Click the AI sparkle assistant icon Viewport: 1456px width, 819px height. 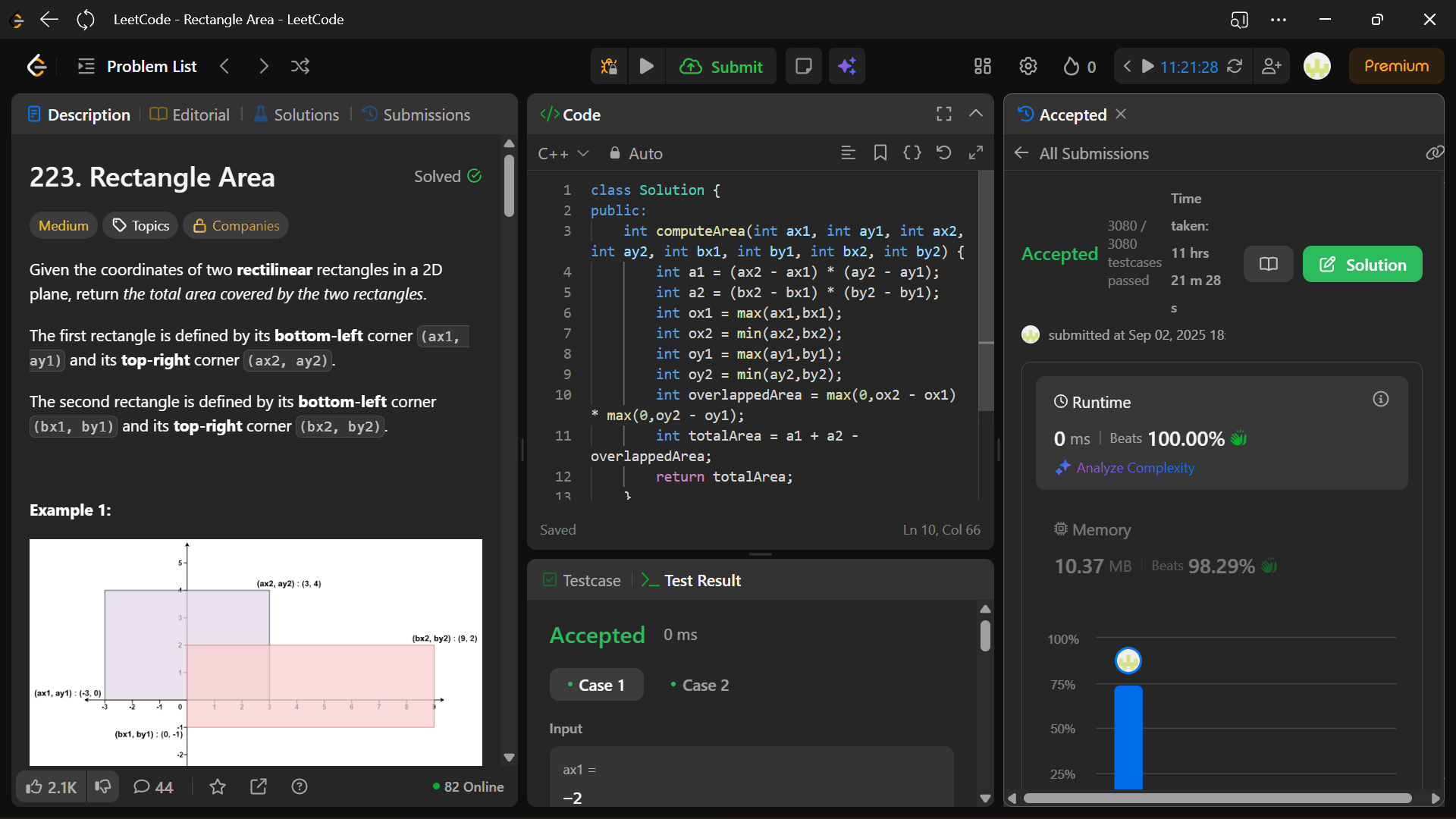pos(847,67)
